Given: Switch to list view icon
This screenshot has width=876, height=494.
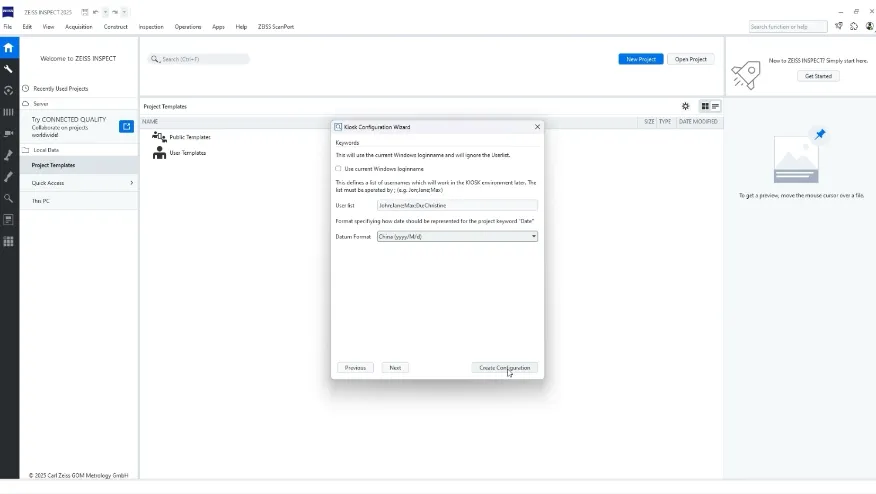Looking at the screenshot, I should [x=715, y=106].
